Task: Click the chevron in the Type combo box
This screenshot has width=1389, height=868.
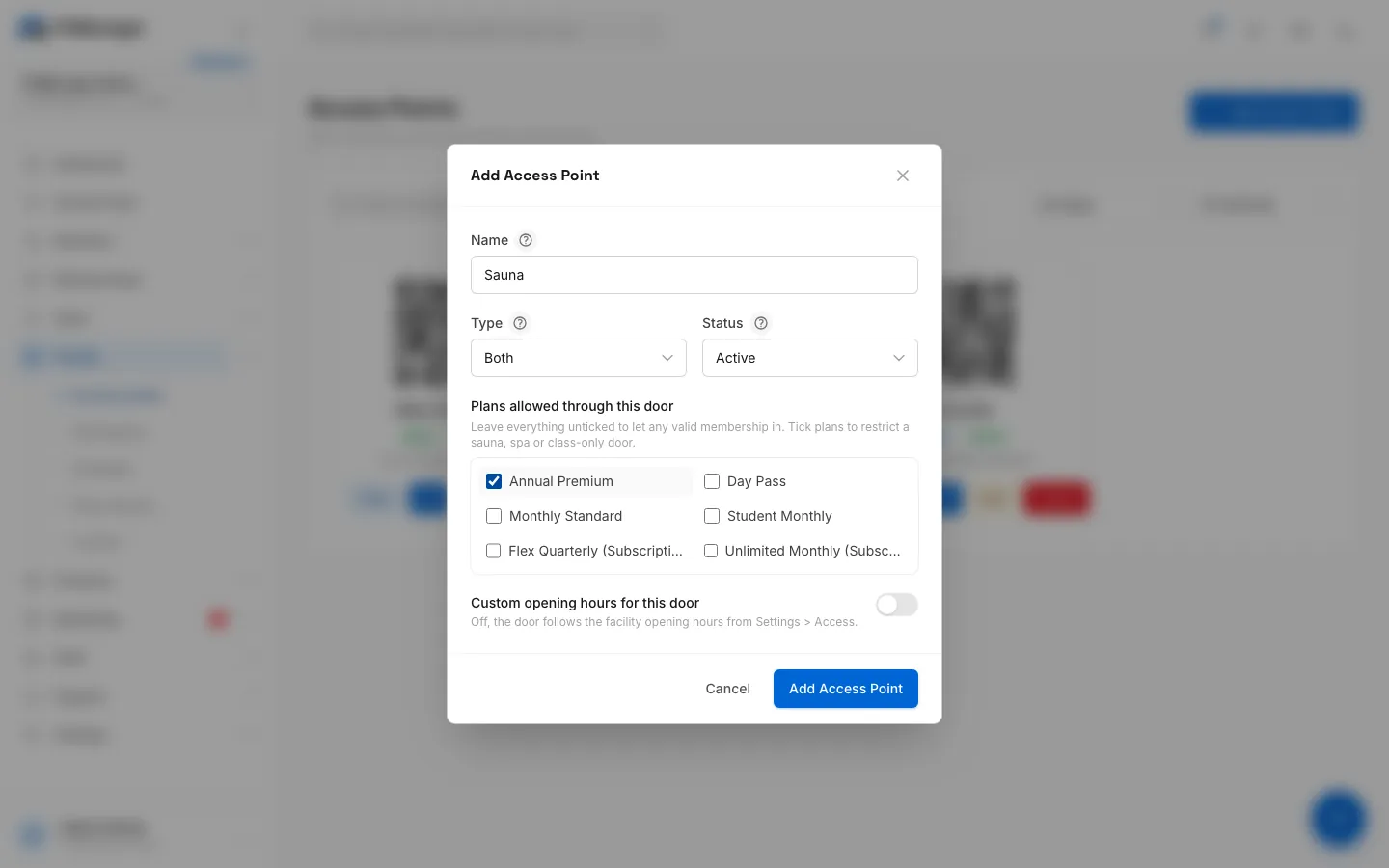Action: [x=667, y=358]
